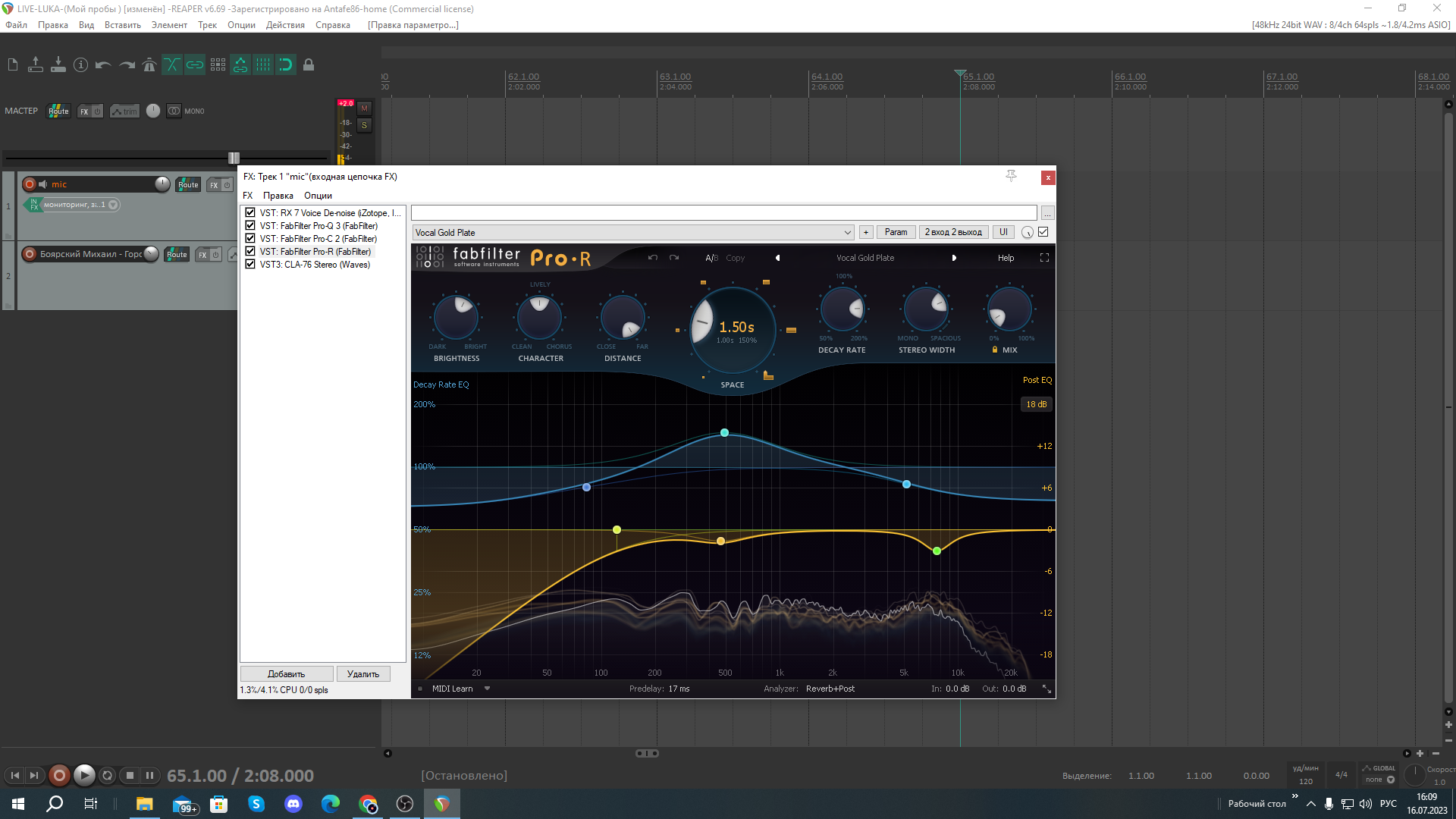Click master volume fader handle
Screen dimensions: 1456x819
[234, 158]
